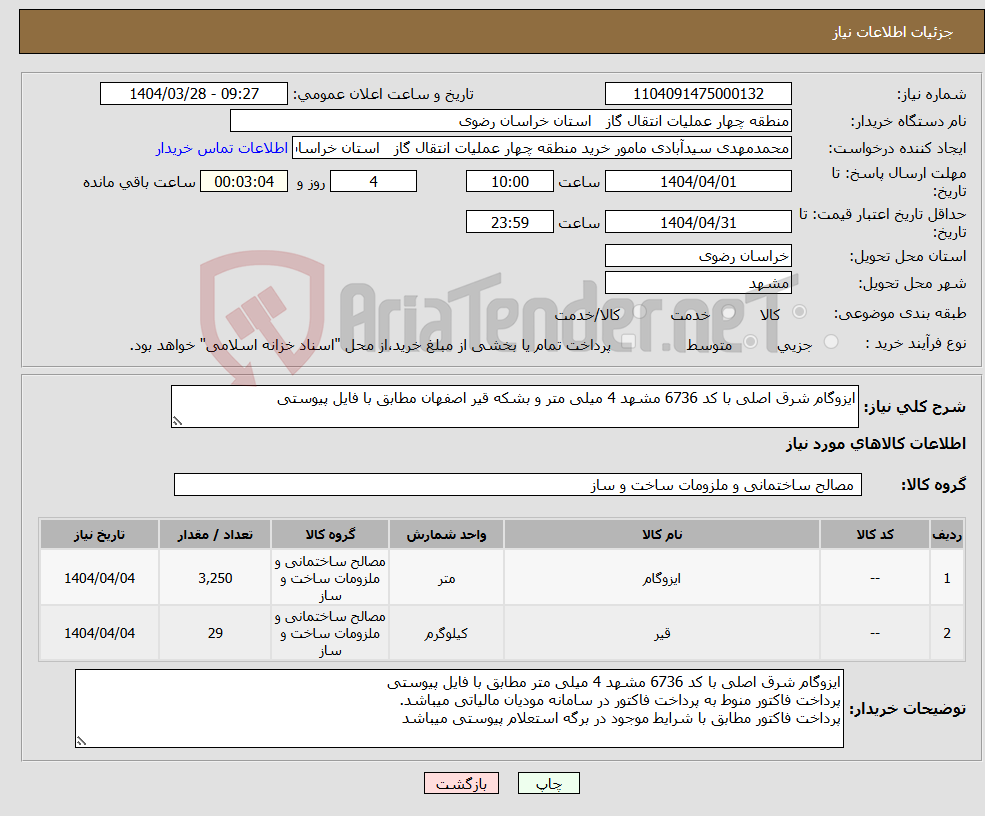Click the اطلاعات کالاهای مورد نیاز heading

(876, 443)
